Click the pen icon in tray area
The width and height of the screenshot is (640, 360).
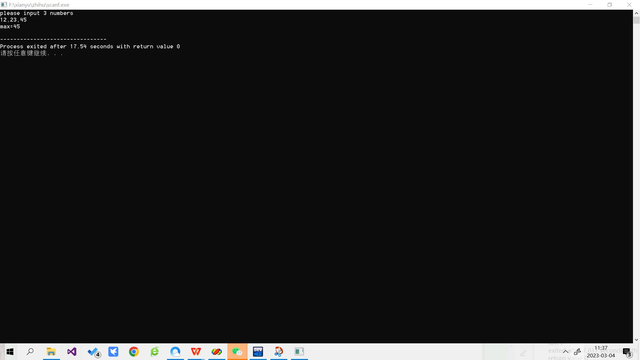[523, 353]
